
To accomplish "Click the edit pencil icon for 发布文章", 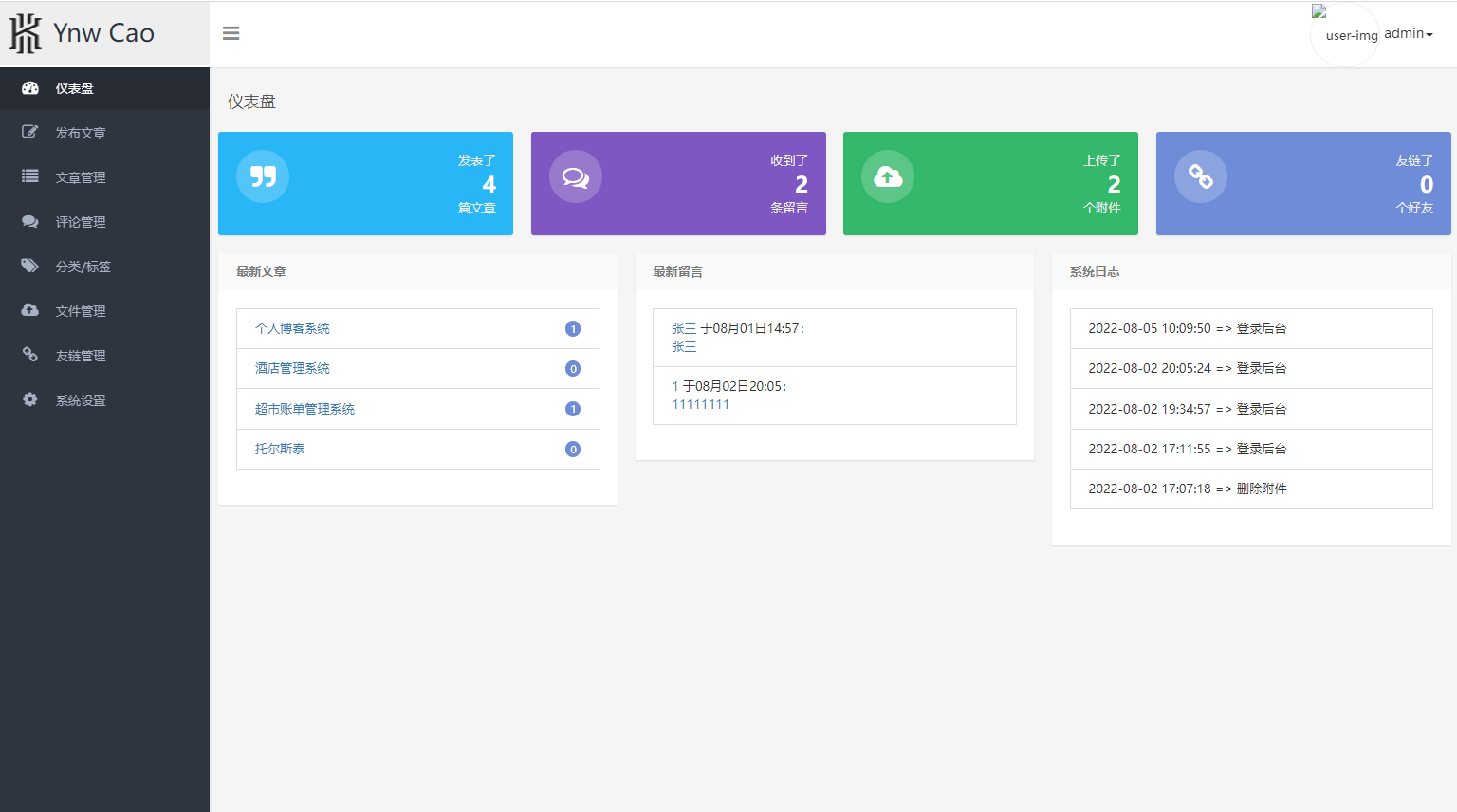I will coord(30,132).
